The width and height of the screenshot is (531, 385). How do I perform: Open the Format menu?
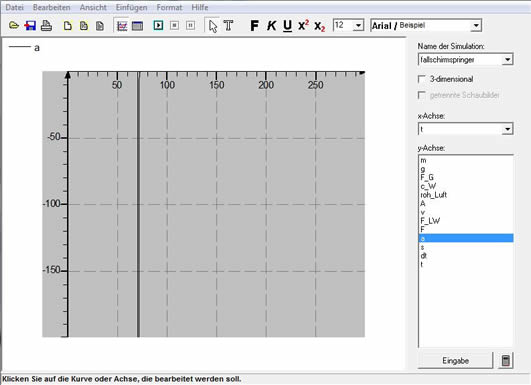coord(169,7)
